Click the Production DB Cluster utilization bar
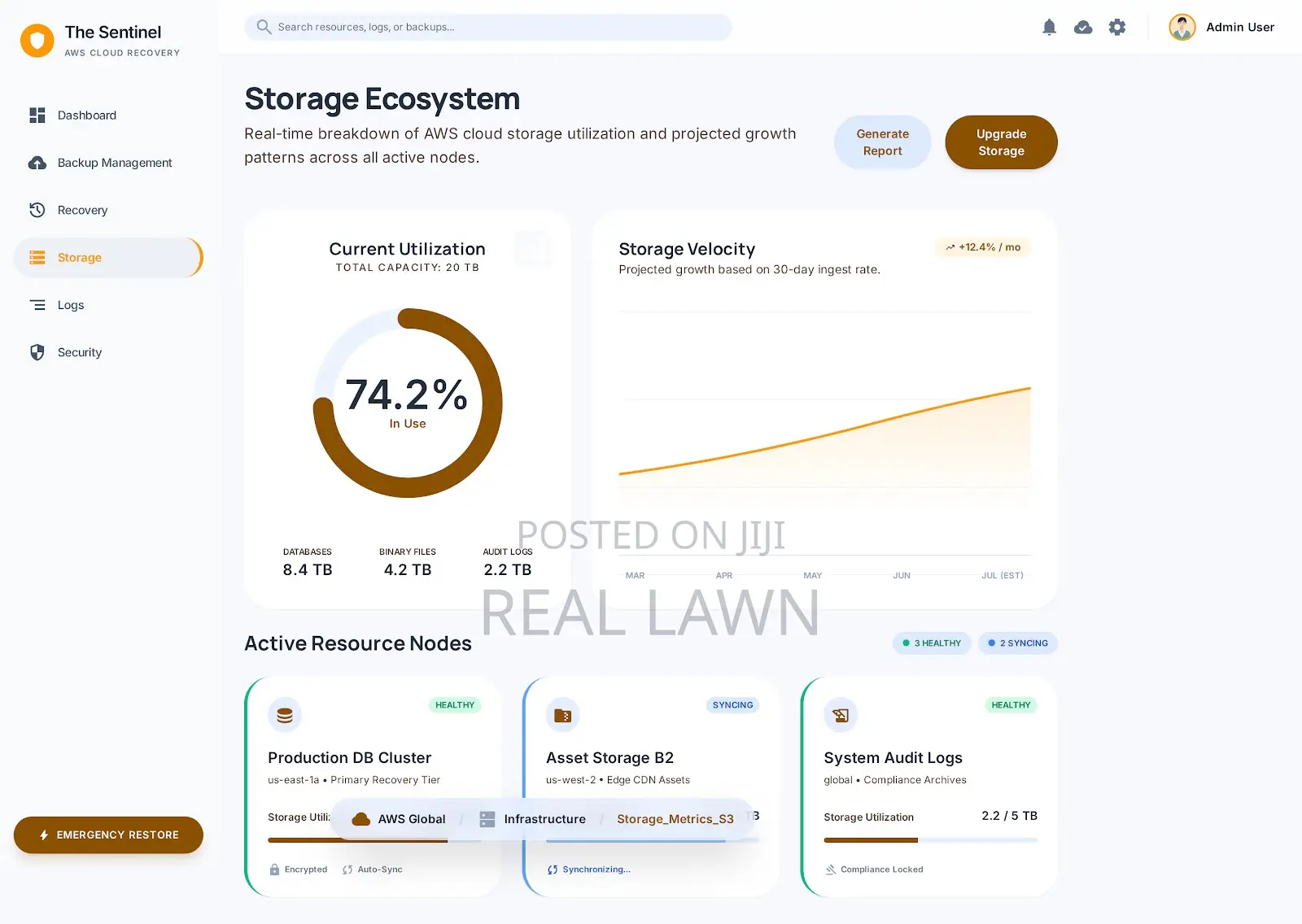The image size is (1302, 924). tap(374, 840)
